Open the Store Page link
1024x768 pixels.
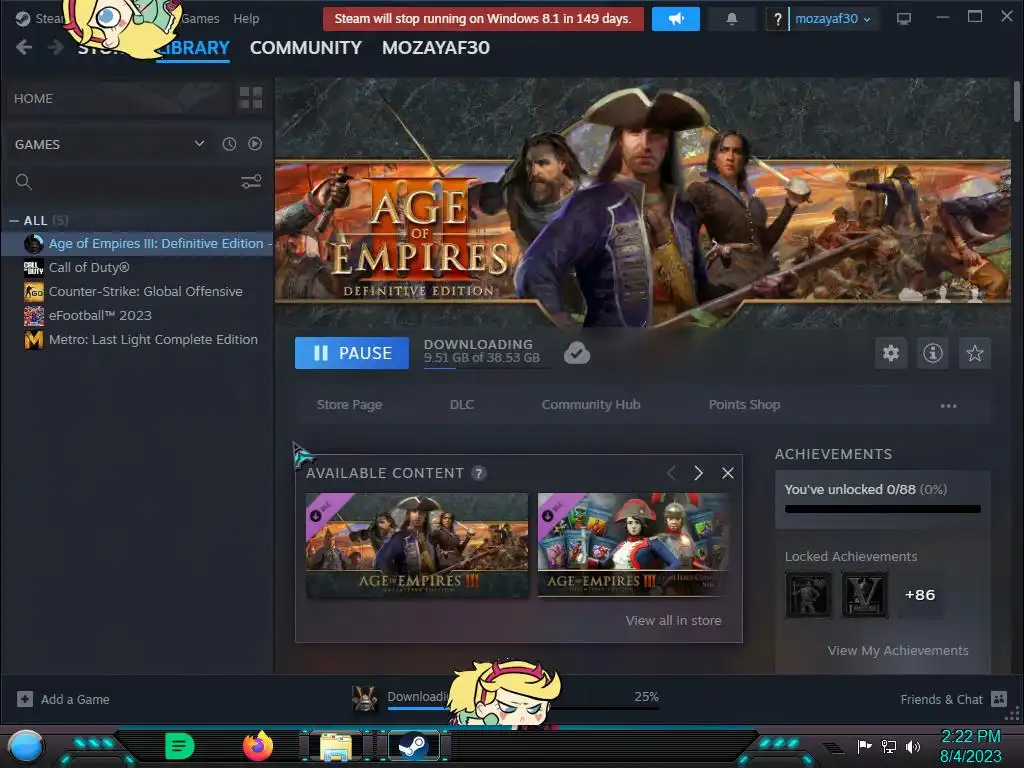[349, 405]
